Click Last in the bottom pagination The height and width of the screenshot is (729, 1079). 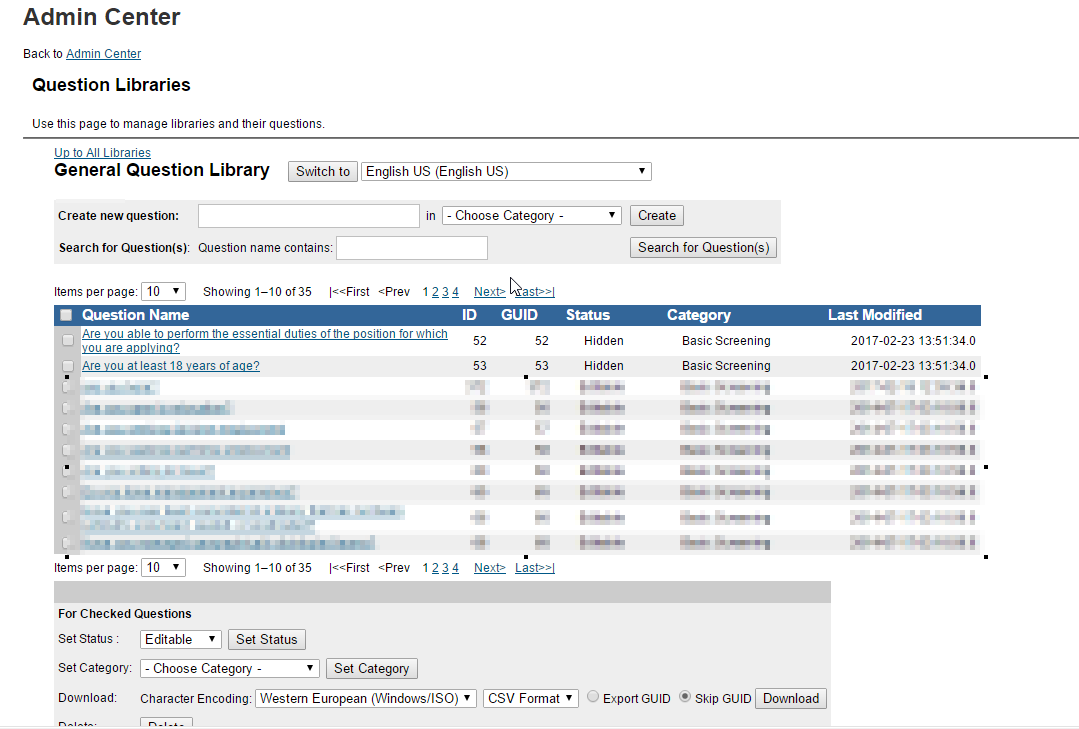[535, 568]
